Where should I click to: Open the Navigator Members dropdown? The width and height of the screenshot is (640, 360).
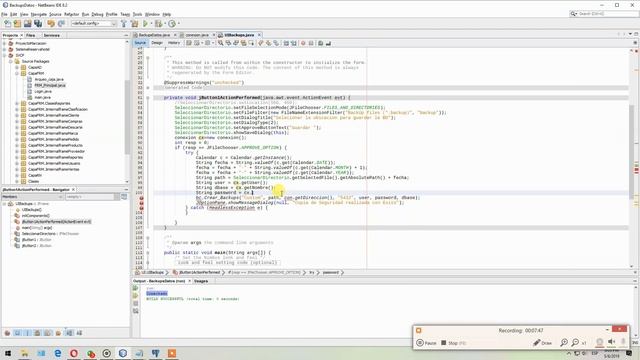[32, 197]
